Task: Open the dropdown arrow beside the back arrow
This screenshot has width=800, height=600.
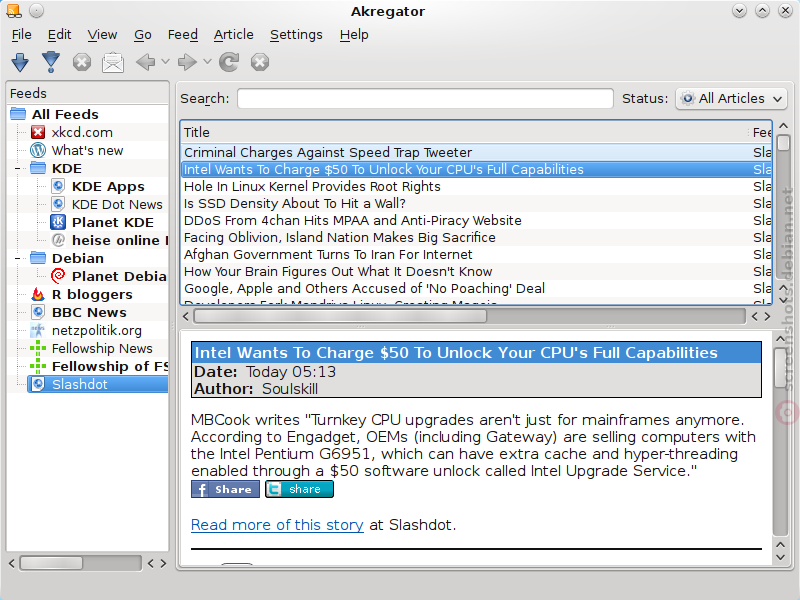Action: (165, 62)
